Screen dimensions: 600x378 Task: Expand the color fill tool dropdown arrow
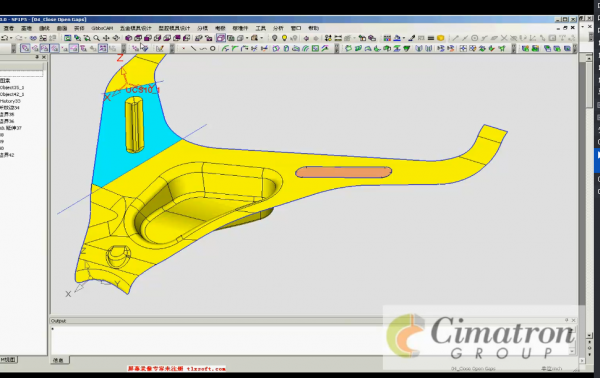(404, 38)
